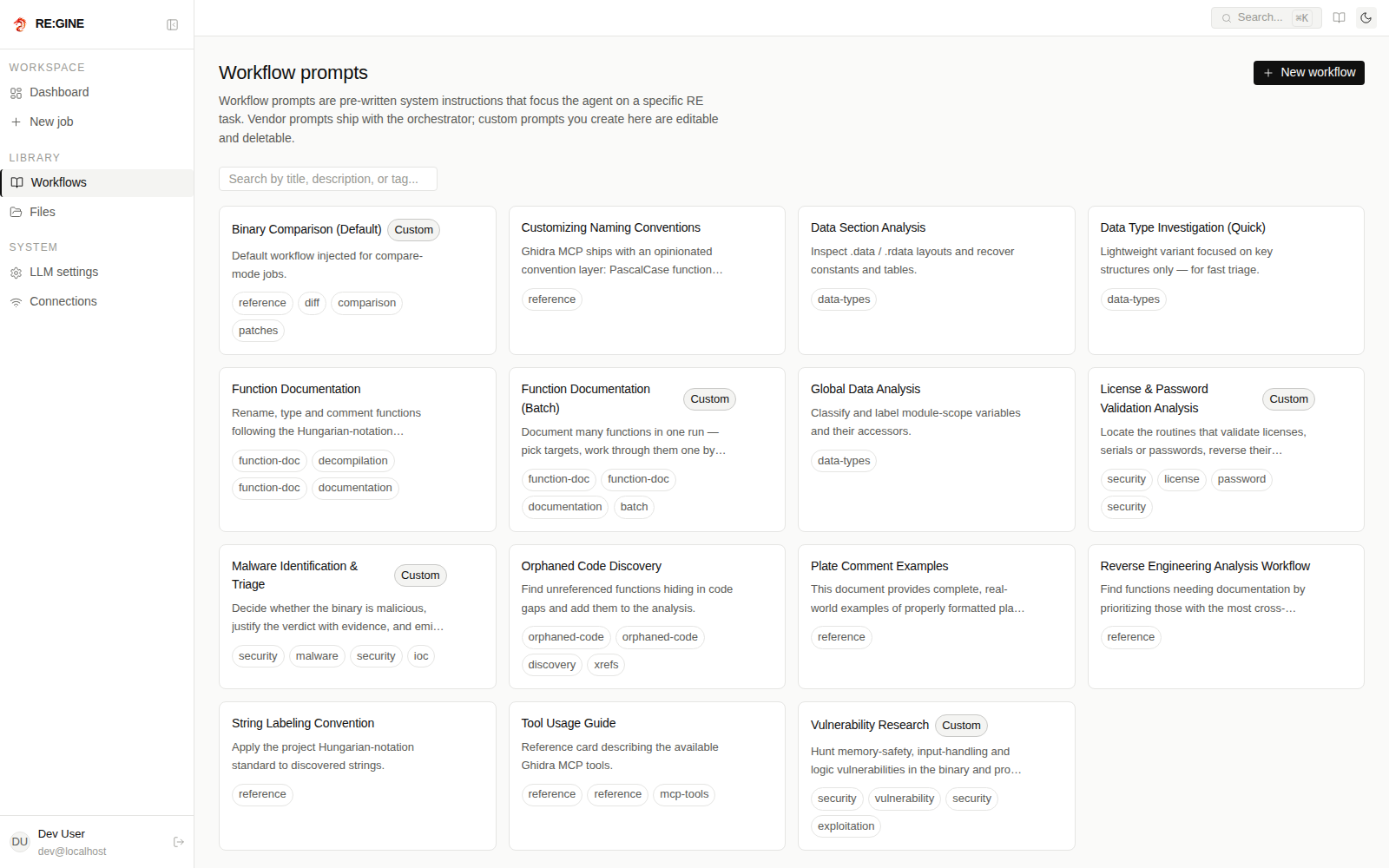Click the logout icon next to Dev User
Viewport: 1389px width, 868px height.
(179, 842)
